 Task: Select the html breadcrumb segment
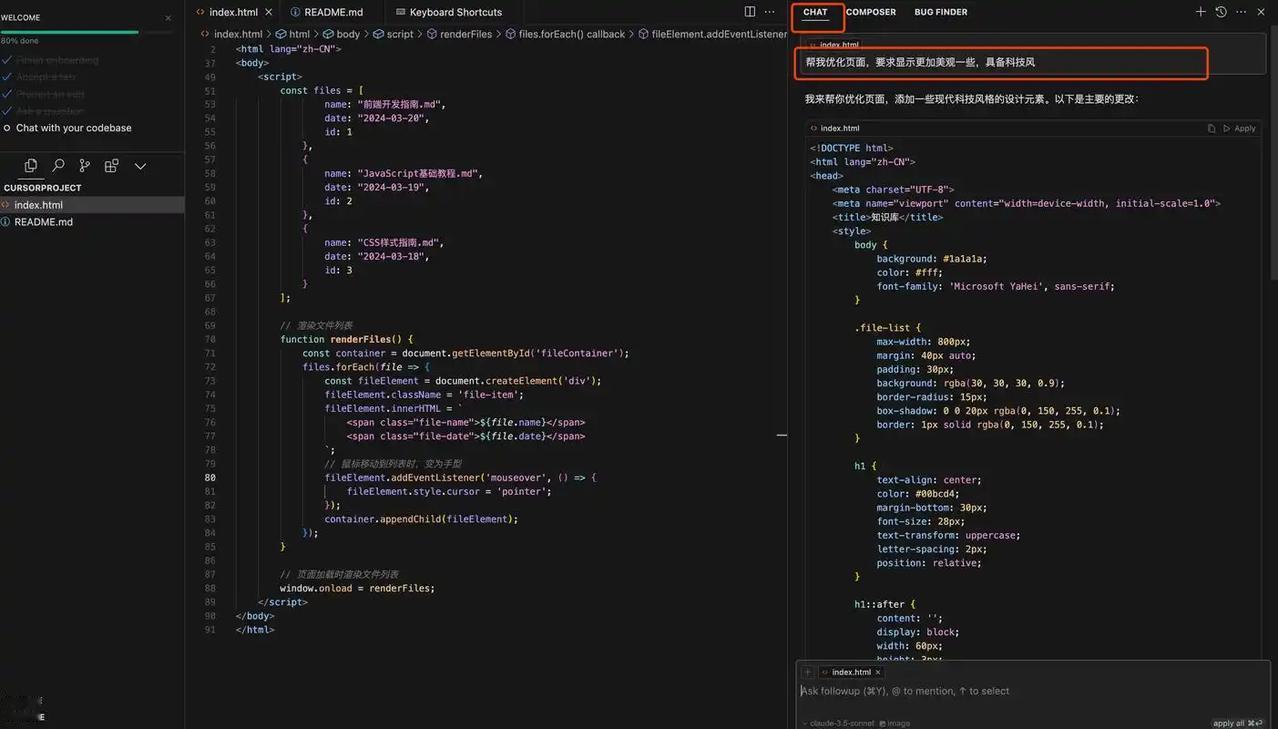(293, 34)
